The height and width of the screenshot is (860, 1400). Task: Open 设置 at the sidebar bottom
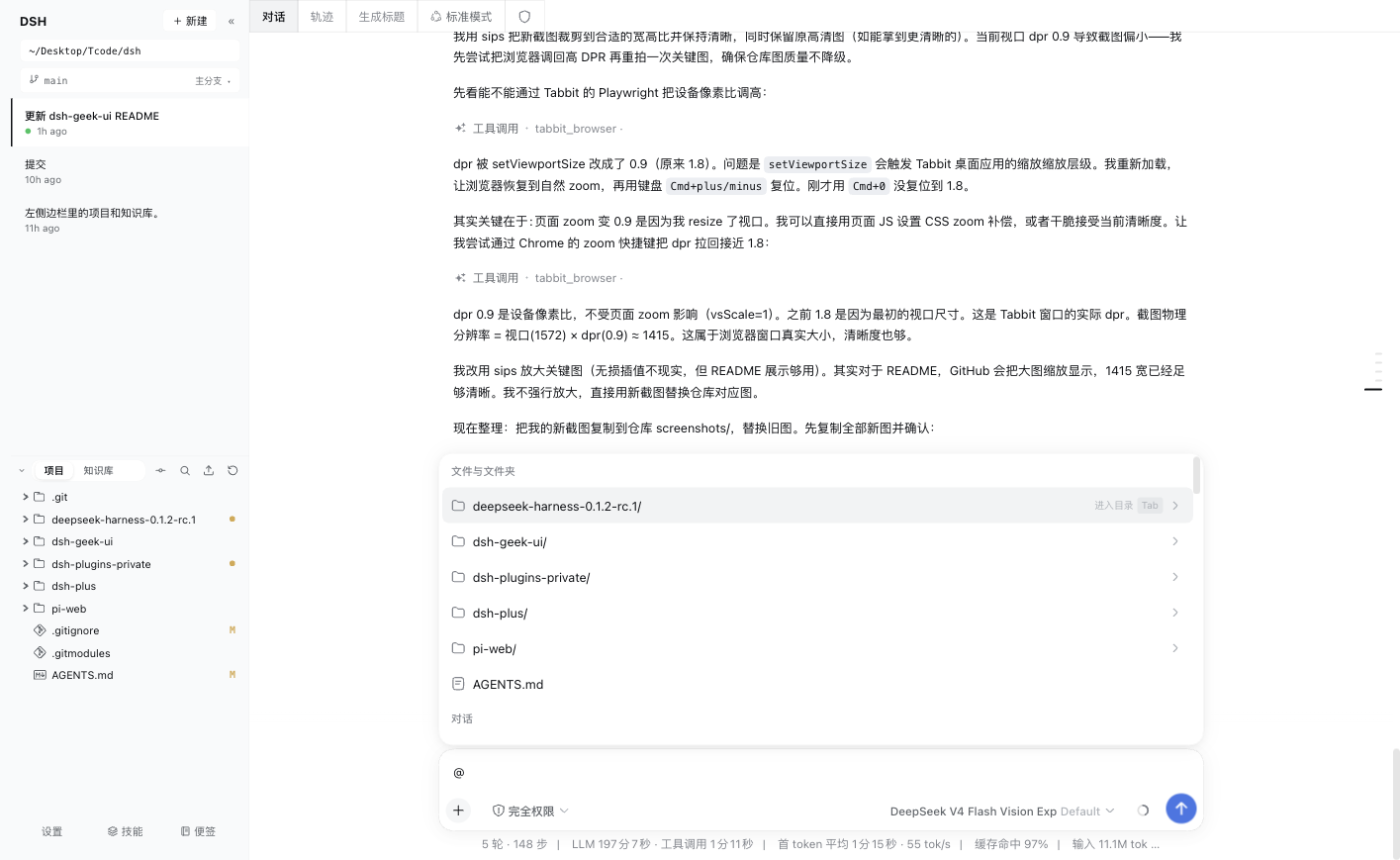[x=52, y=832]
